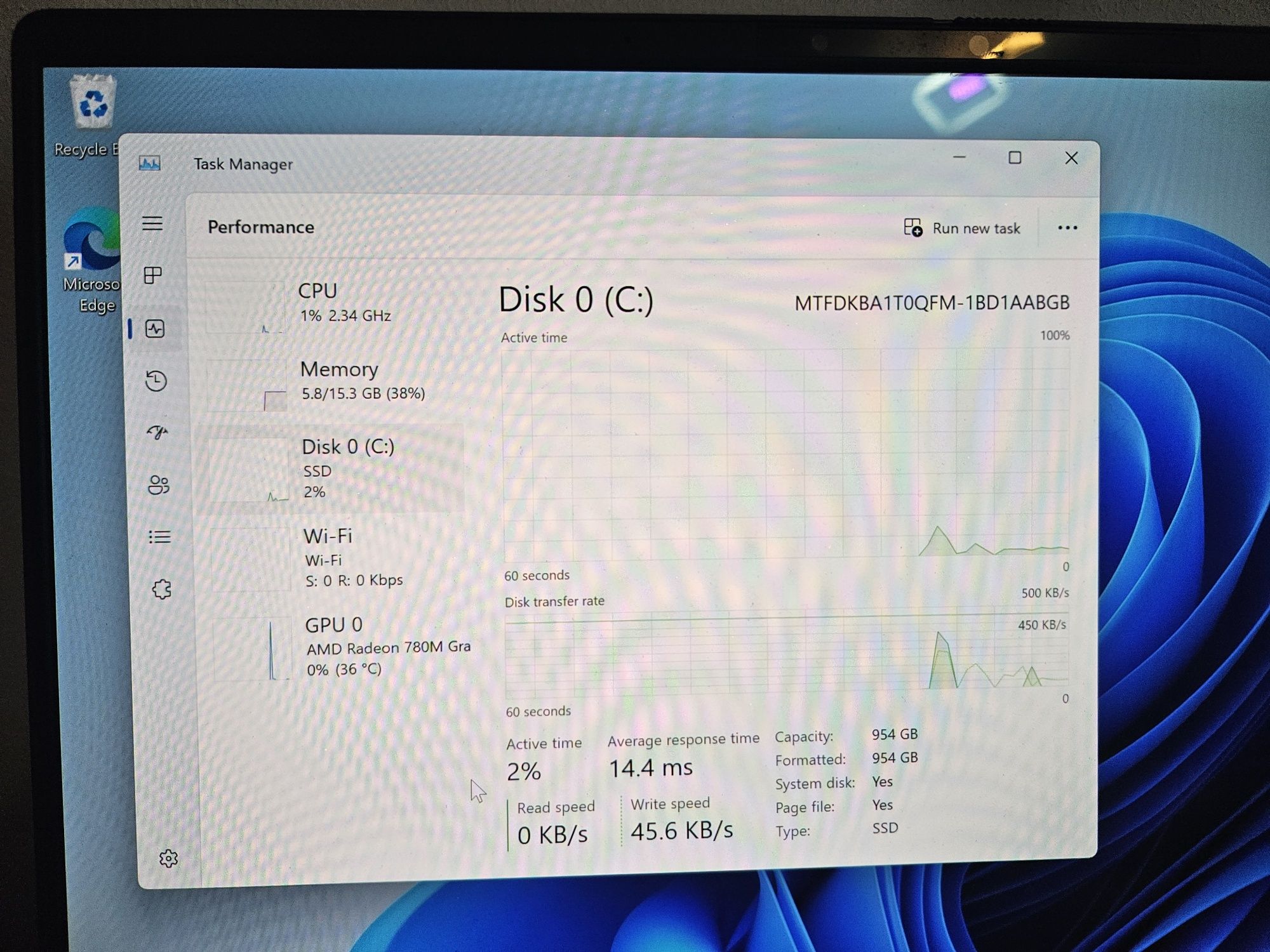Click the Performance page heading
Screen dimensions: 1270x952
(261, 227)
